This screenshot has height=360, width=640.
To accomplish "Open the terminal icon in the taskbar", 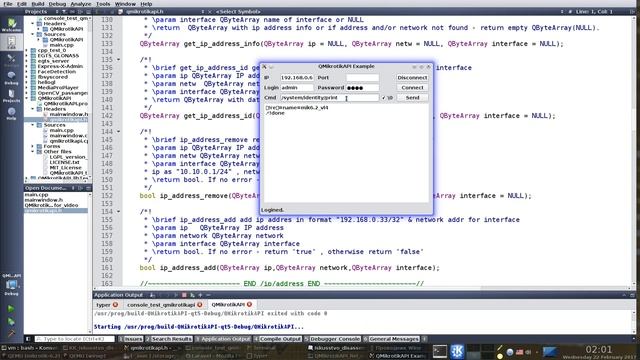I will click(x=440, y=351).
